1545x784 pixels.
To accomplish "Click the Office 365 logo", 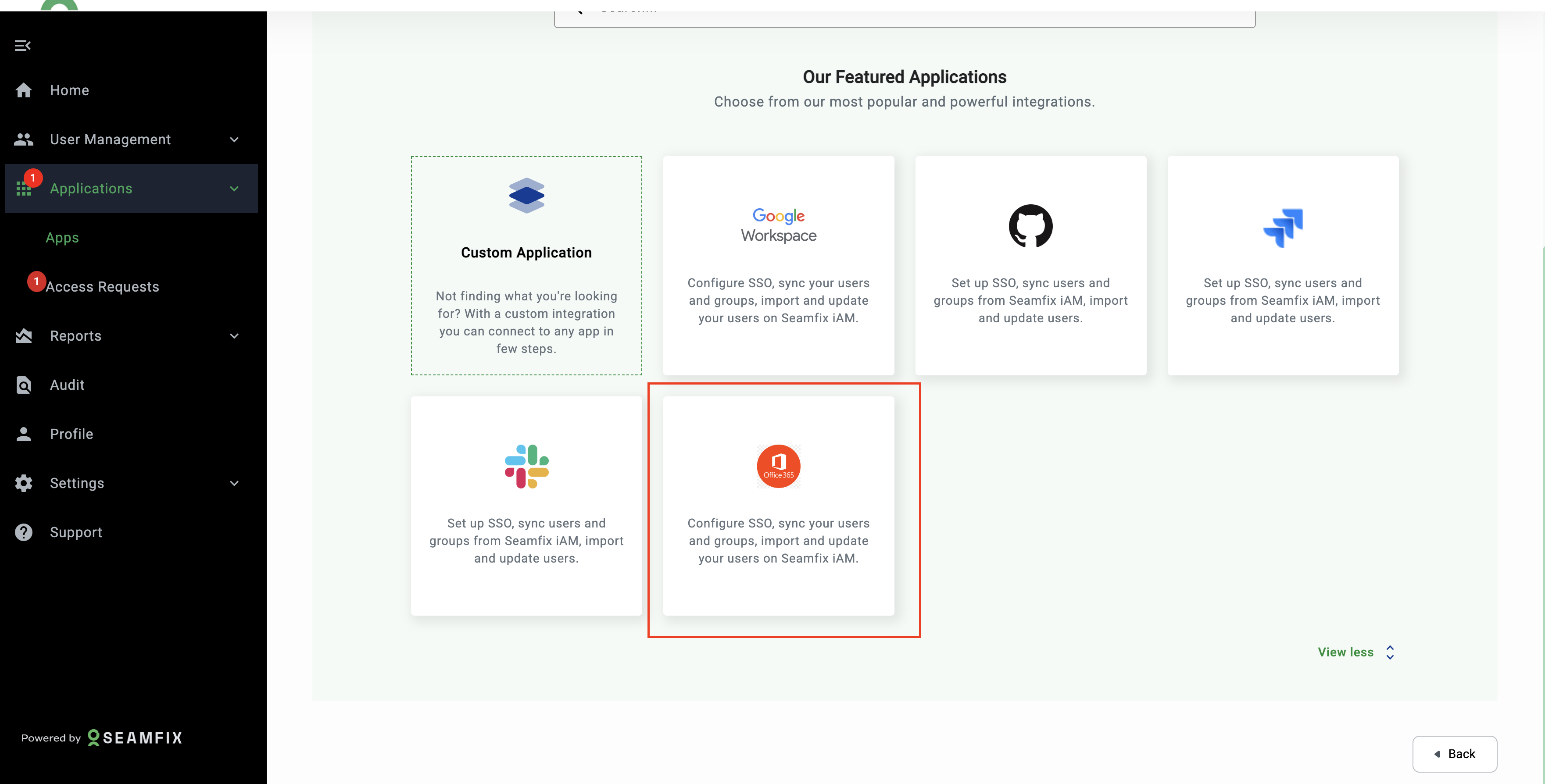I will [778, 467].
